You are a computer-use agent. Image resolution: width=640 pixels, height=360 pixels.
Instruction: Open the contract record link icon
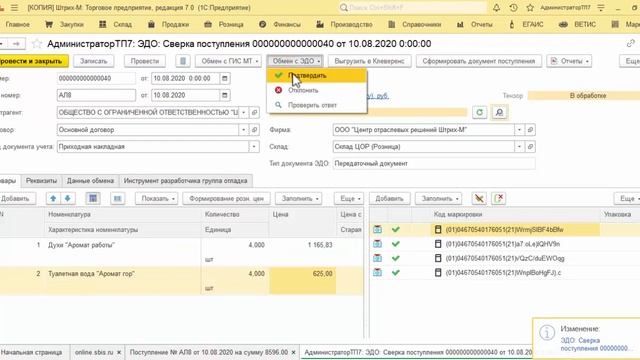click(254, 130)
